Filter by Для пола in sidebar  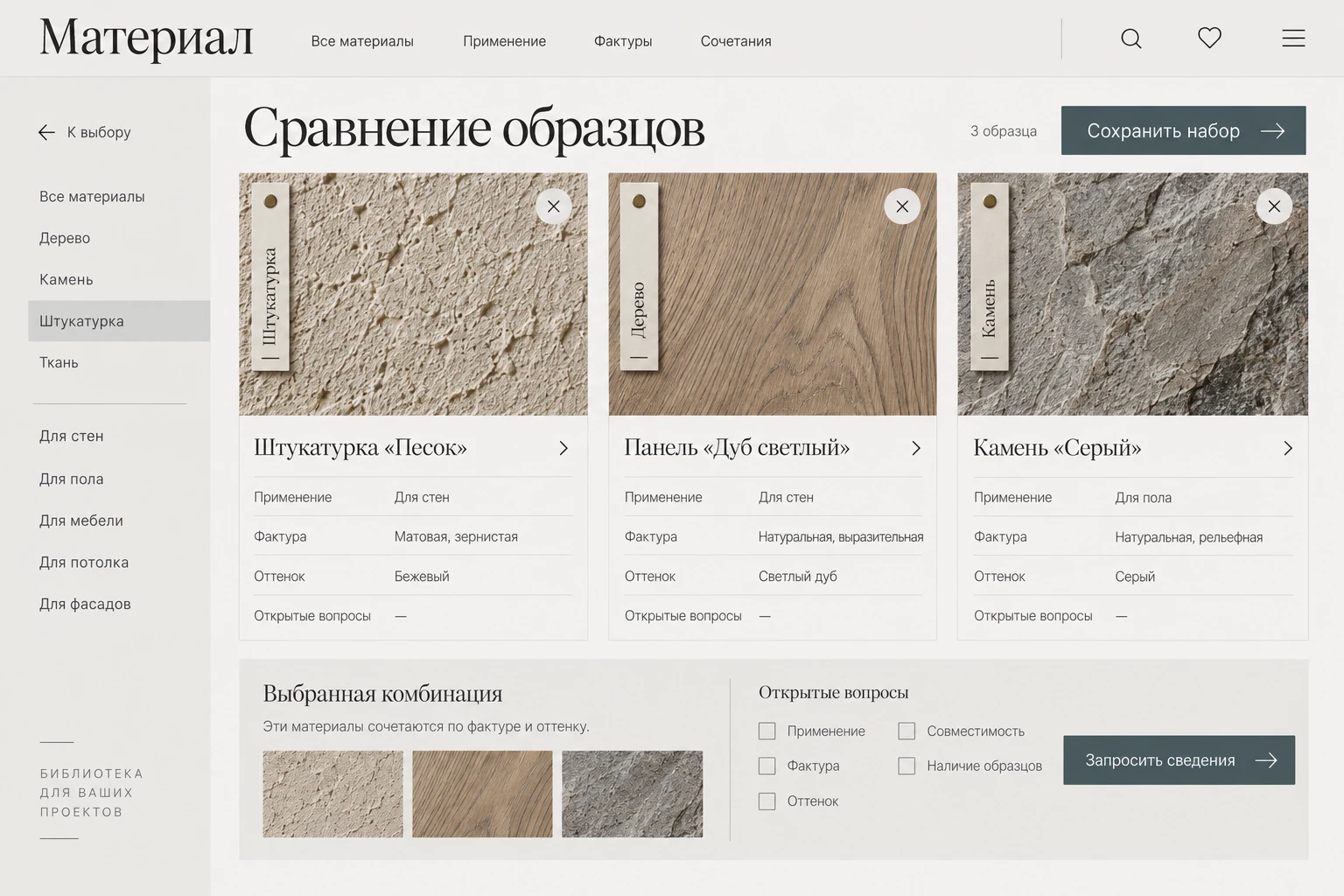click(x=71, y=479)
